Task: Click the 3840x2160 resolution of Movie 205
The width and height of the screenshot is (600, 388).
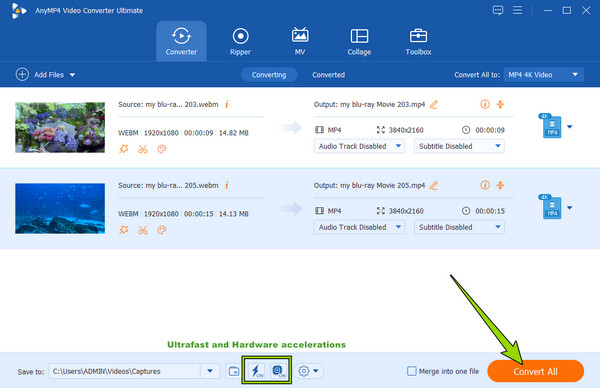Action: pos(406,211)
